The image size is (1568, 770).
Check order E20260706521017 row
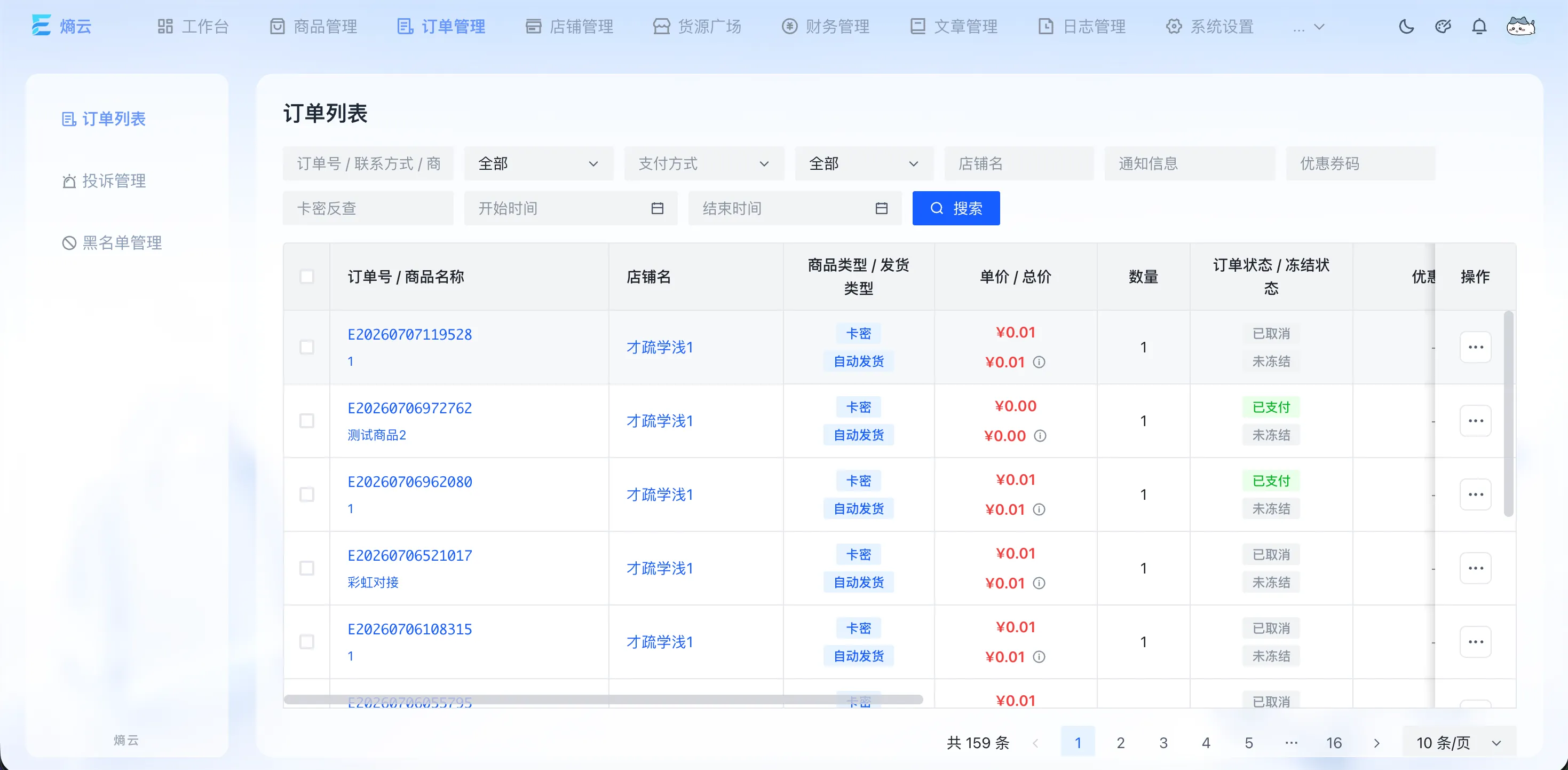click(x=307, y=568)
